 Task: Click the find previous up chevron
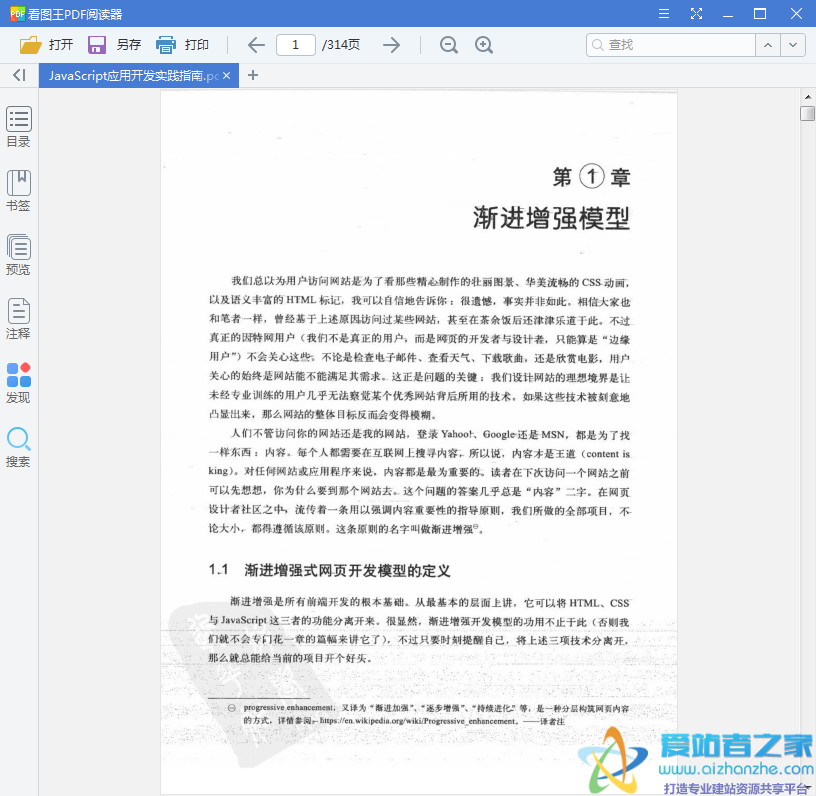(768, 45)
